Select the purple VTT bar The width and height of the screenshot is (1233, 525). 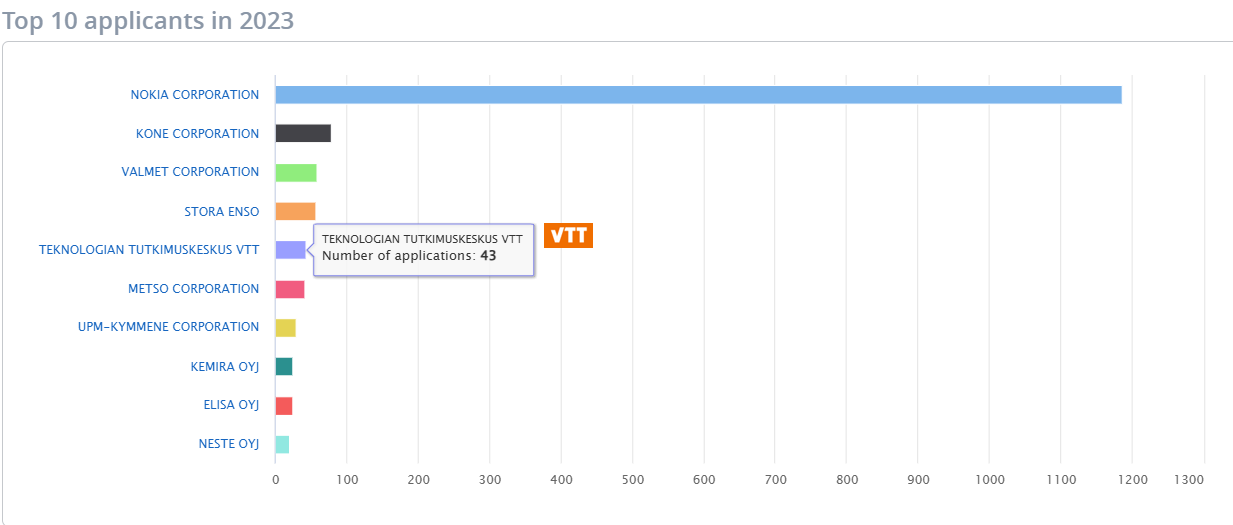coord(290,250)
